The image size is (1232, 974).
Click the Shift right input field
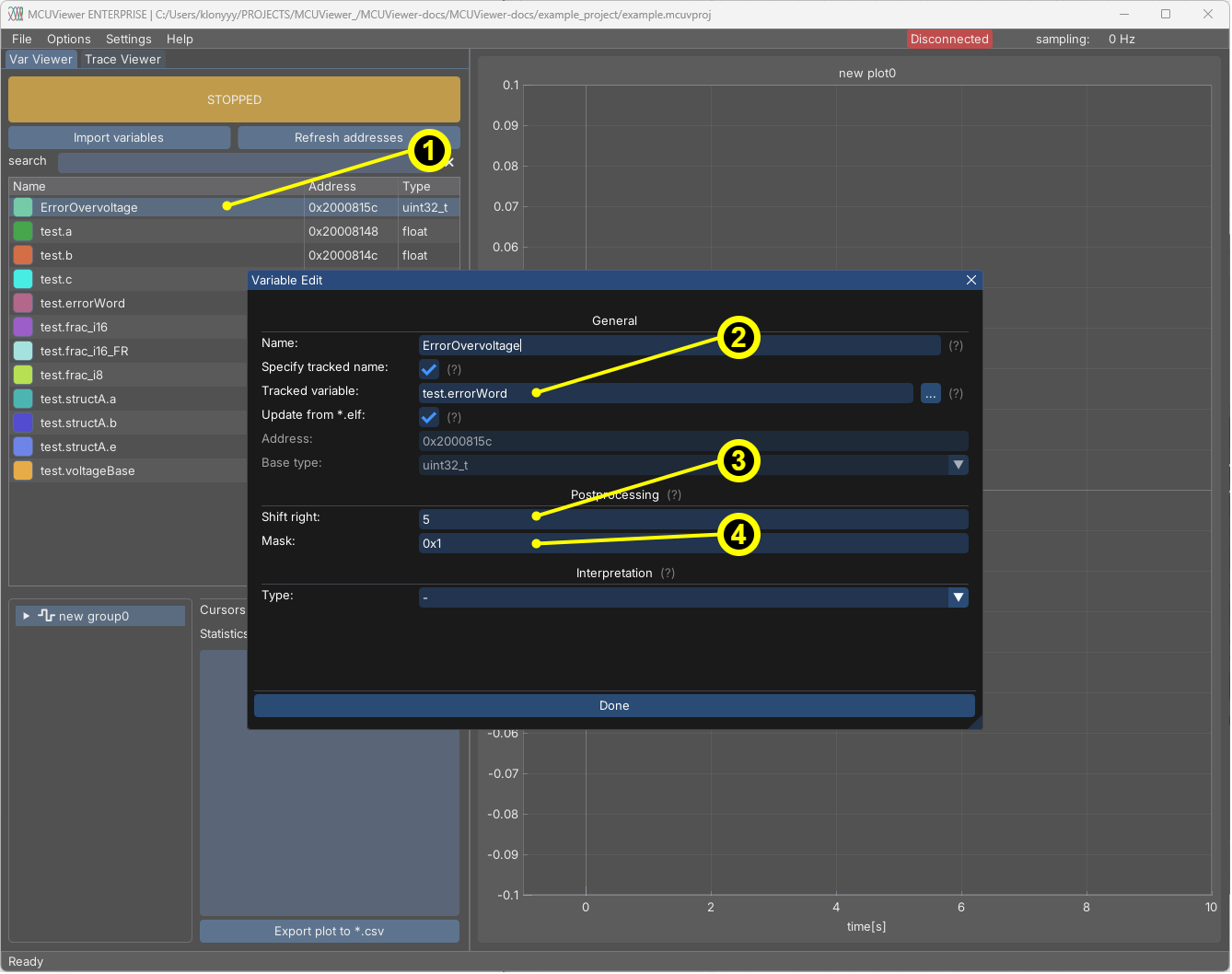point(691,520)
